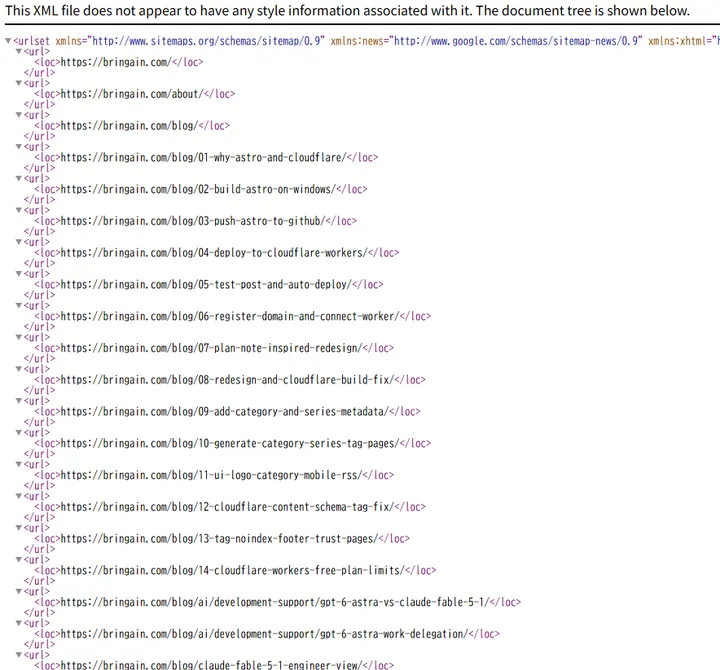The height and width of the screenshot is (670, 720).
Task: Collapse url node for 12-cloudflare-content-schema-tag-fix
Action: (19, 496)
